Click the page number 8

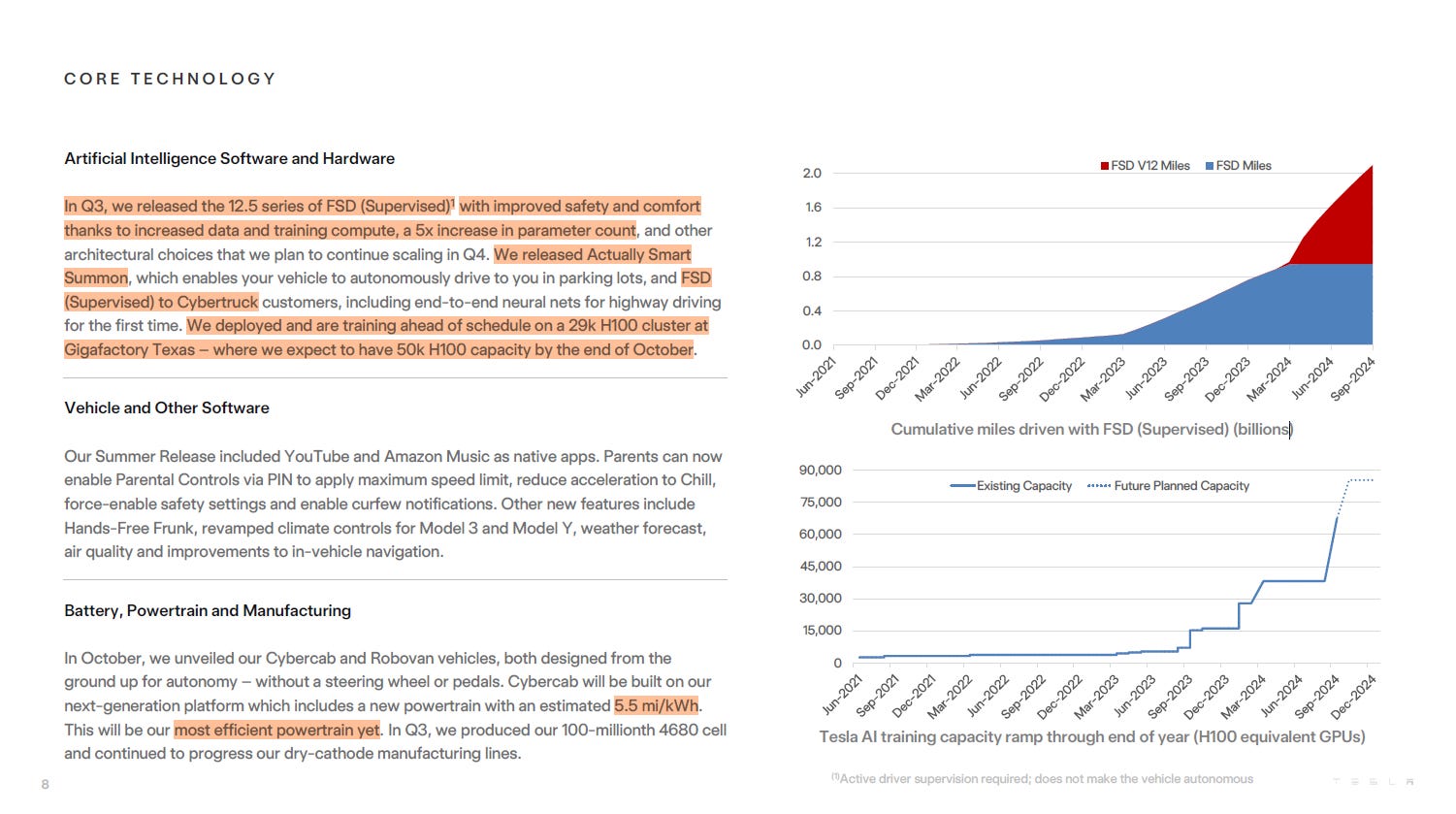click(45, 784)
